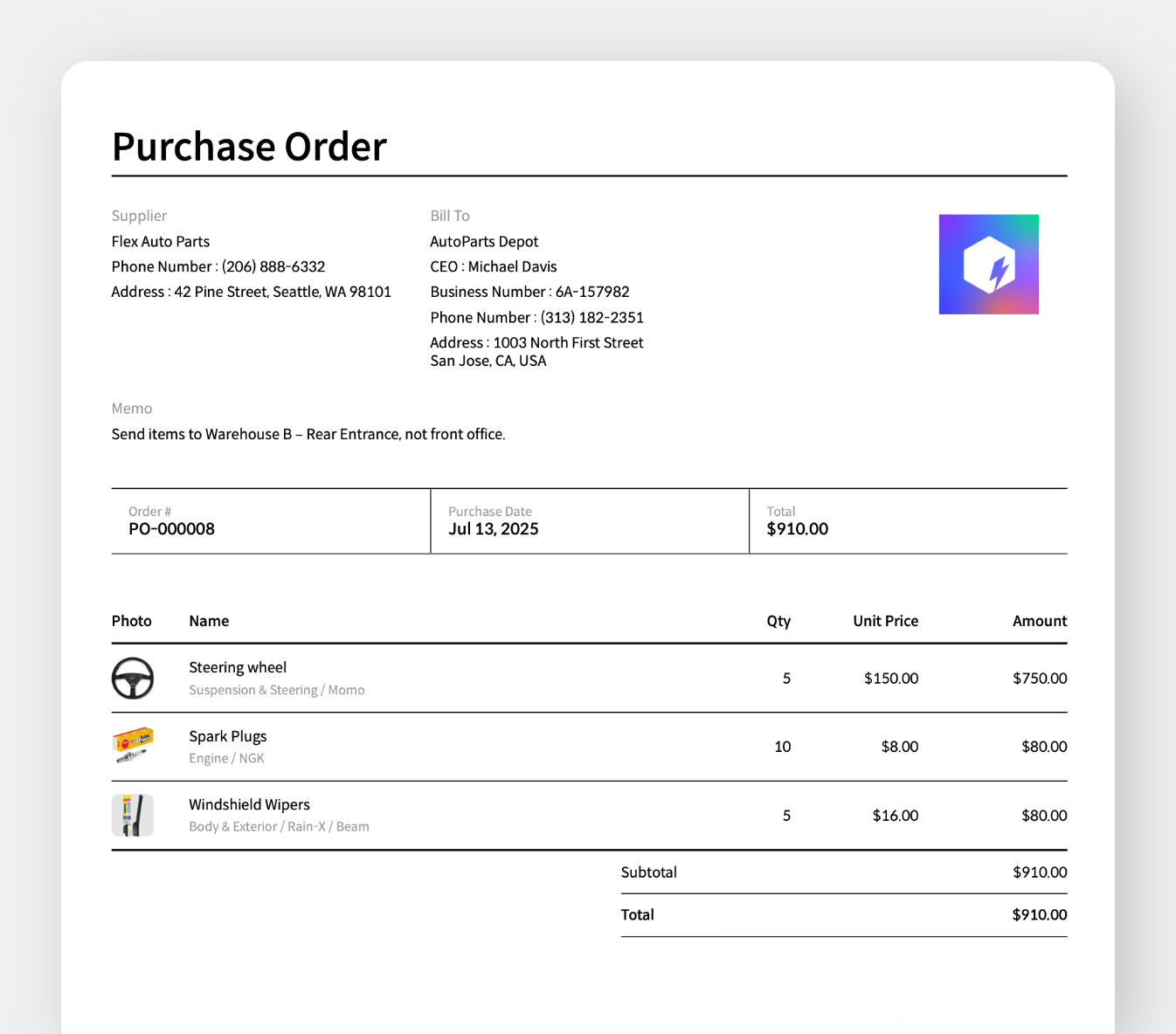Image resolution: width=1176 pixels, height=1034 pixels.
Task: Select the Order number PO-000008
Action: tap(171, 528)
